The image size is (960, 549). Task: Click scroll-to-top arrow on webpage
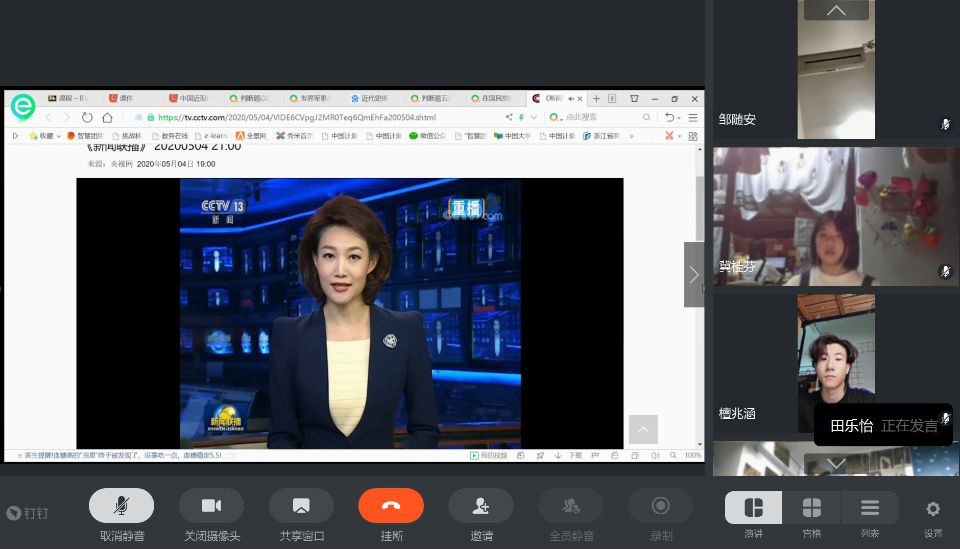pos(643,429)
